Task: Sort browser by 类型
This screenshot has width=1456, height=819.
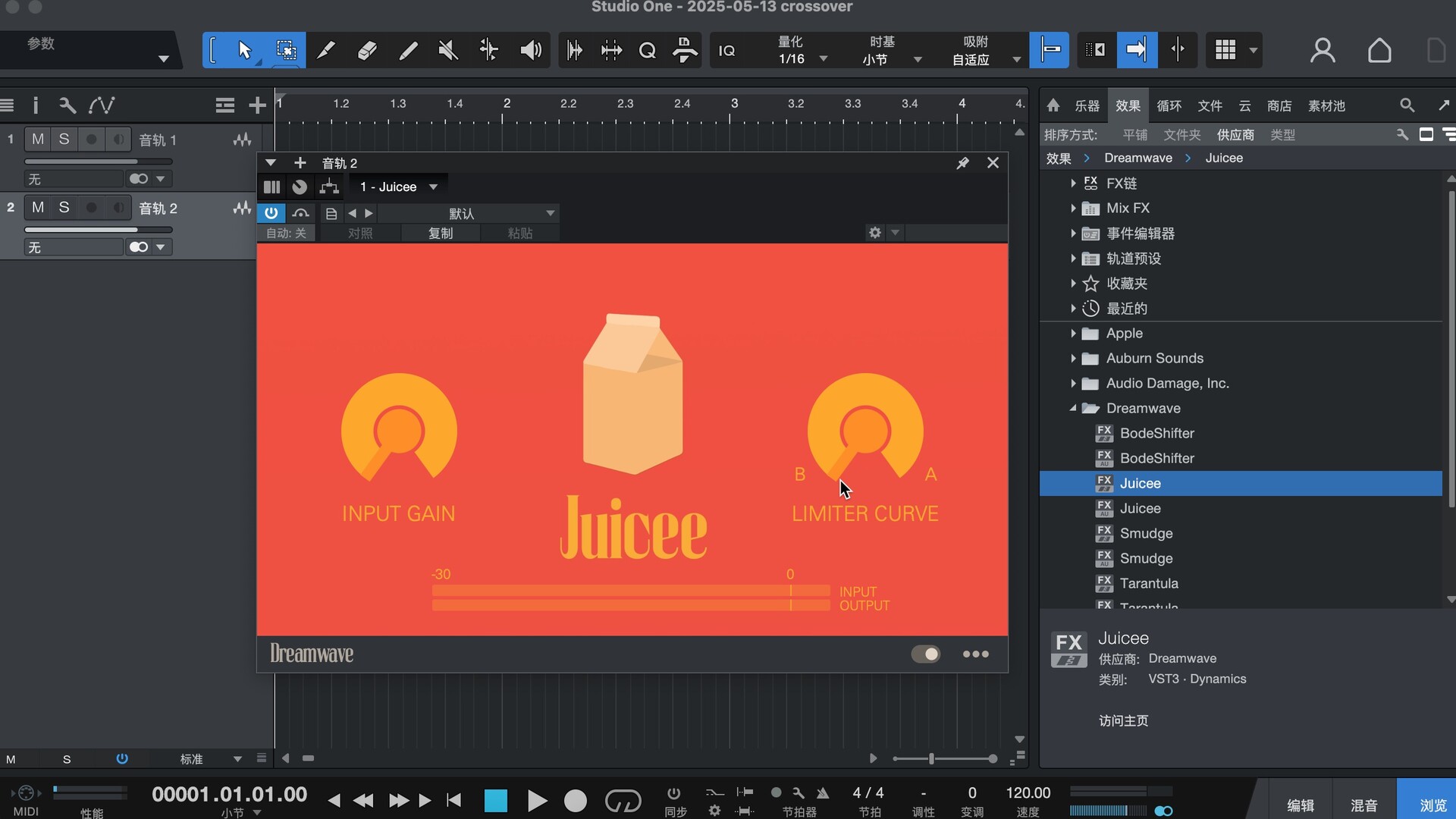Action: pyautogui.click(x=1282, y=134)
